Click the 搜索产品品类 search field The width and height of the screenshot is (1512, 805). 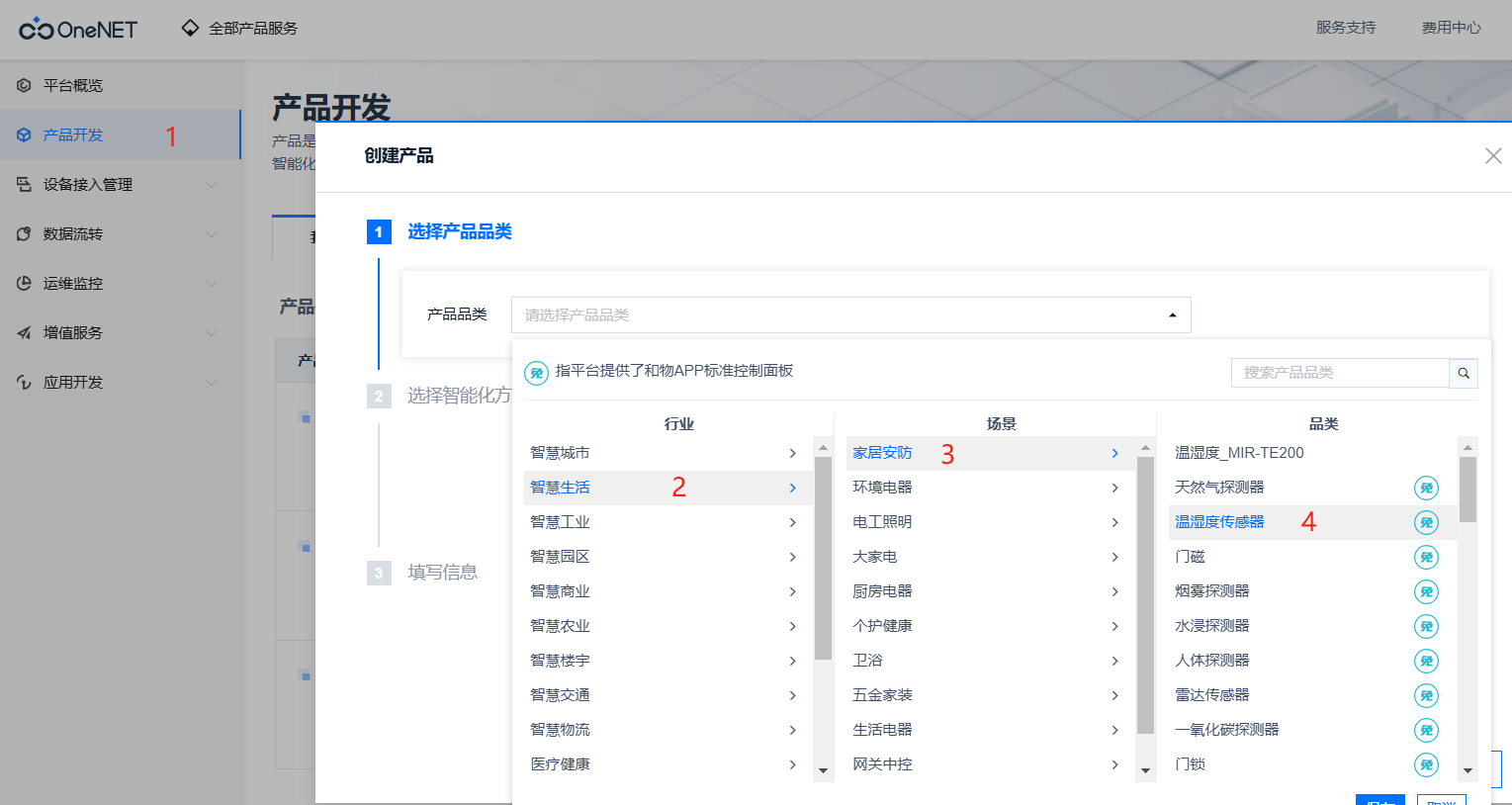click(1340, 373)
